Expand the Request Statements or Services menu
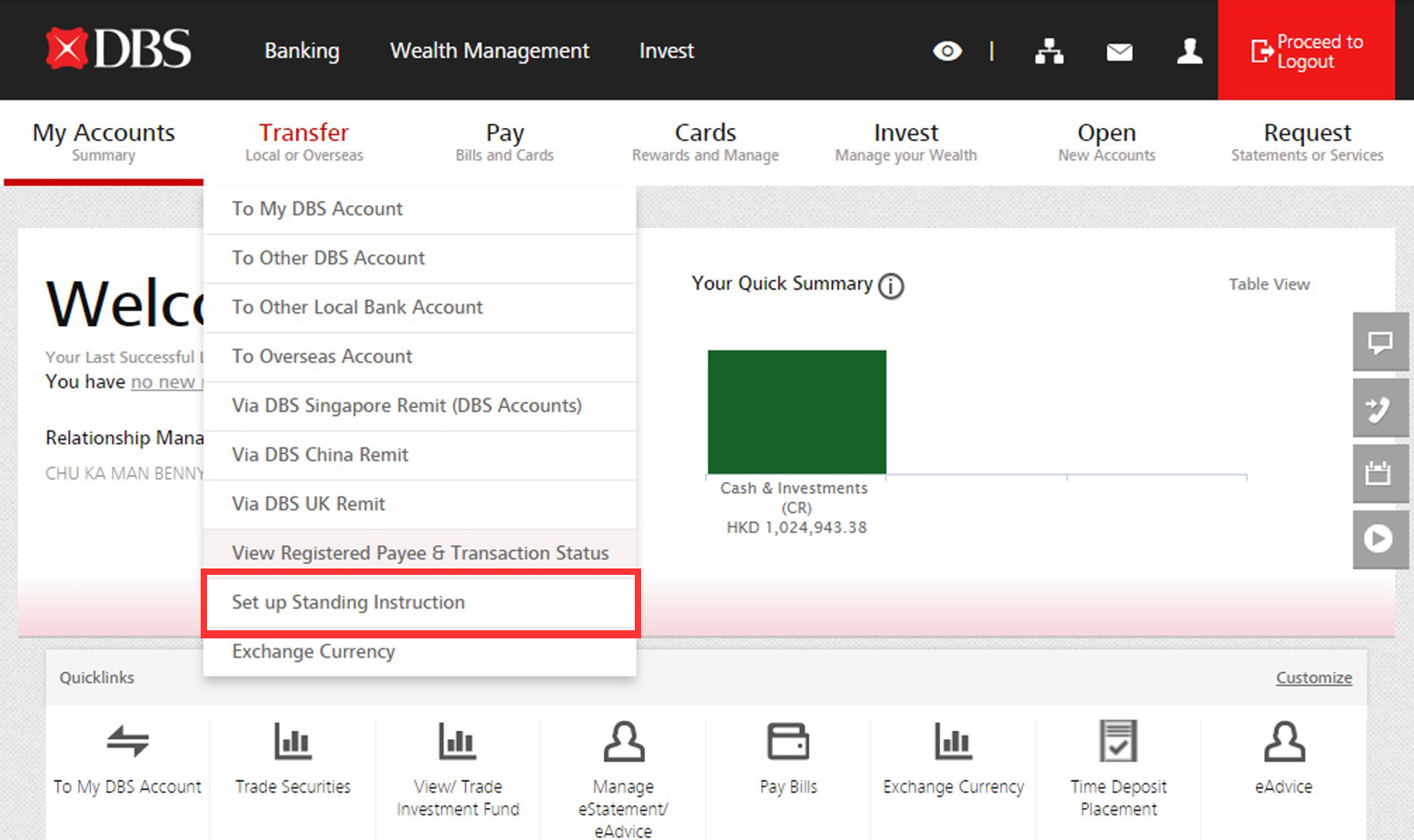The width and height of the screenshot is (1414, 840). (x=1307, y=143)
